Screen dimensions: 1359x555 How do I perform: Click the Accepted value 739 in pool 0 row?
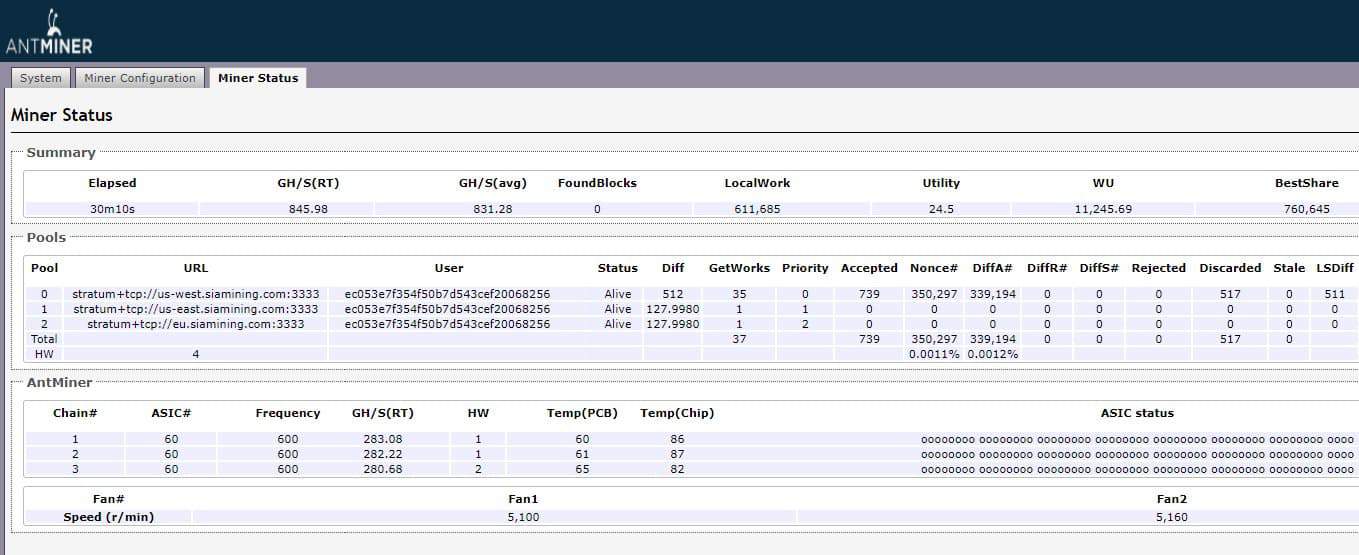(x=869, y=294)
